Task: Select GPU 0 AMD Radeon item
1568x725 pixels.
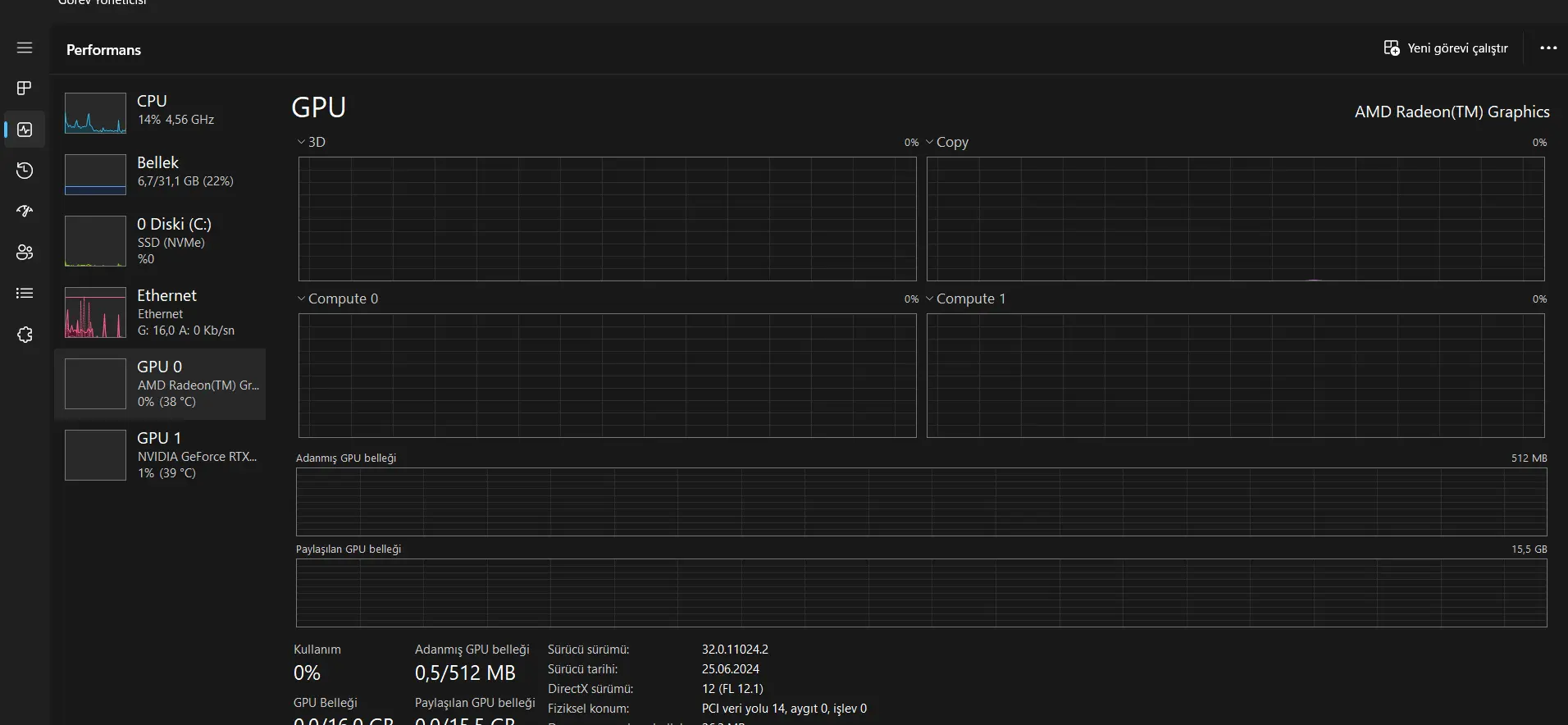Action: click(161, 384)
